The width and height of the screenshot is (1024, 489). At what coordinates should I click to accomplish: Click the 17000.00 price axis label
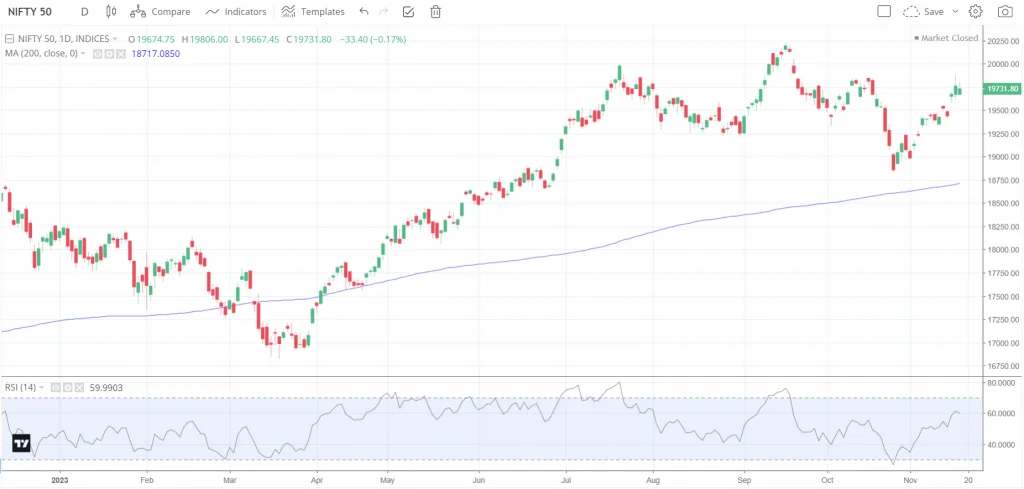point(1002,343)
